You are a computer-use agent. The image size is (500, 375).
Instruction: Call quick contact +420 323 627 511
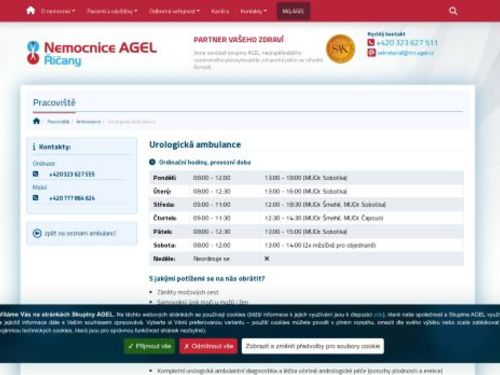pos(407,43)
